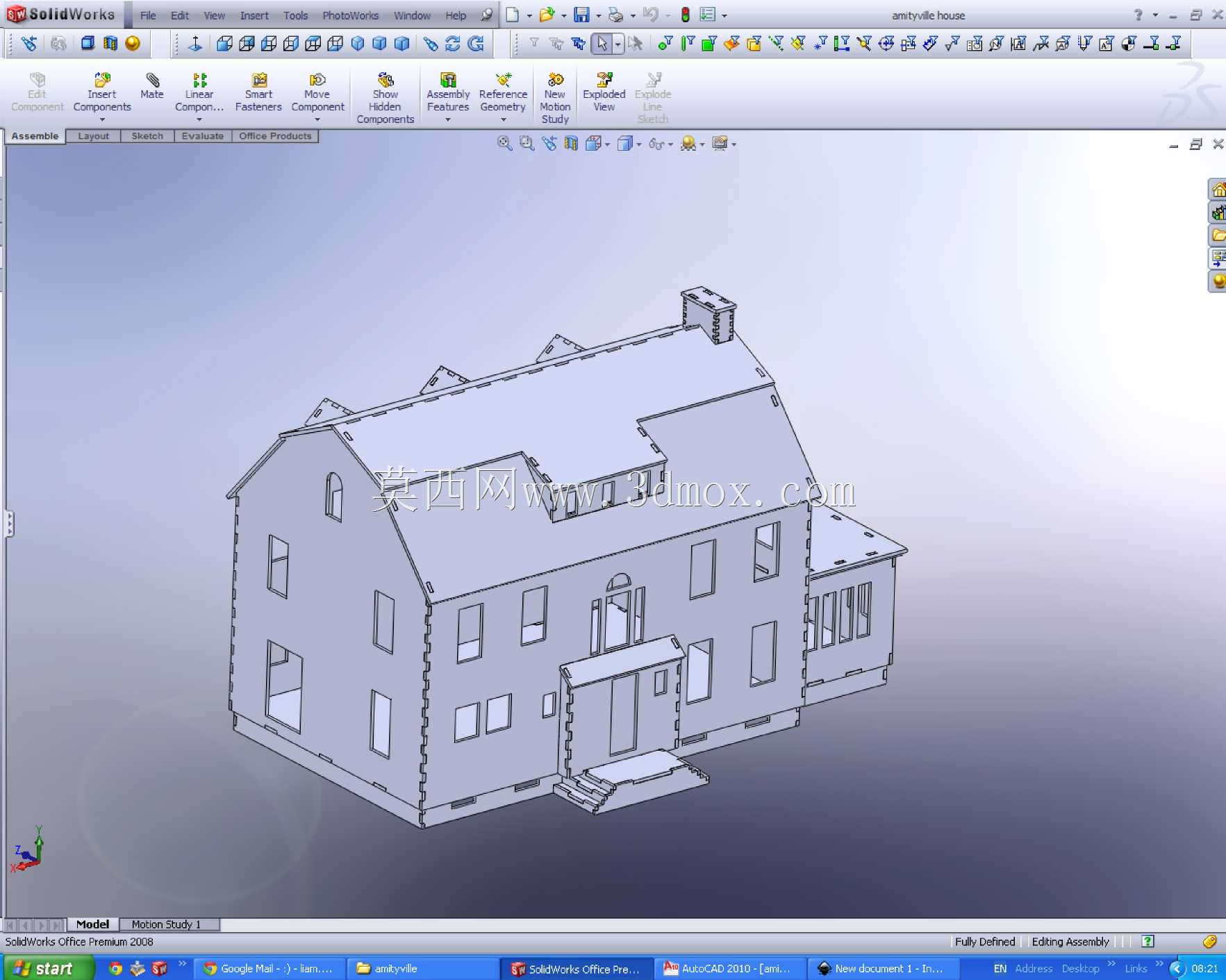Image resolution: width=1226 pixels, height=980 pixels.
Task: Click the Rebuild traffic light icon
Action: pyautogui.click(x=685, y=15)
